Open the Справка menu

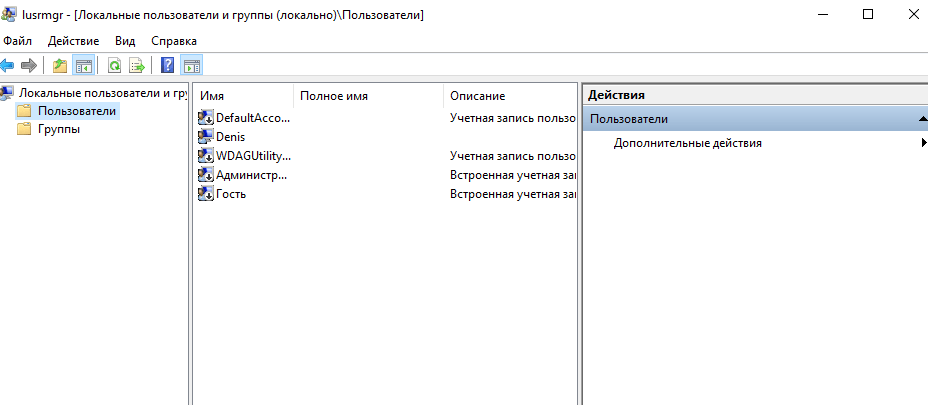(x=174, y=41)
